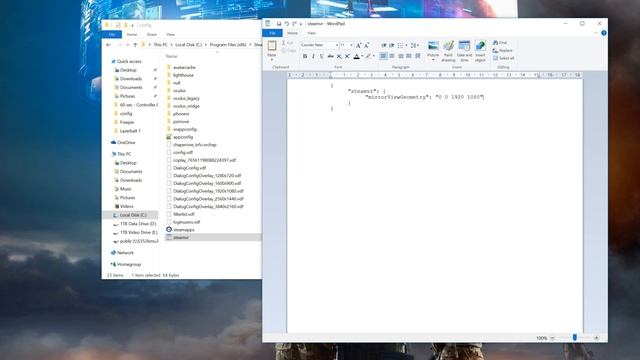This screenshot has width=640, height=360.
Task: Click the Shrink font icon in WordPad
Action: 367,45
